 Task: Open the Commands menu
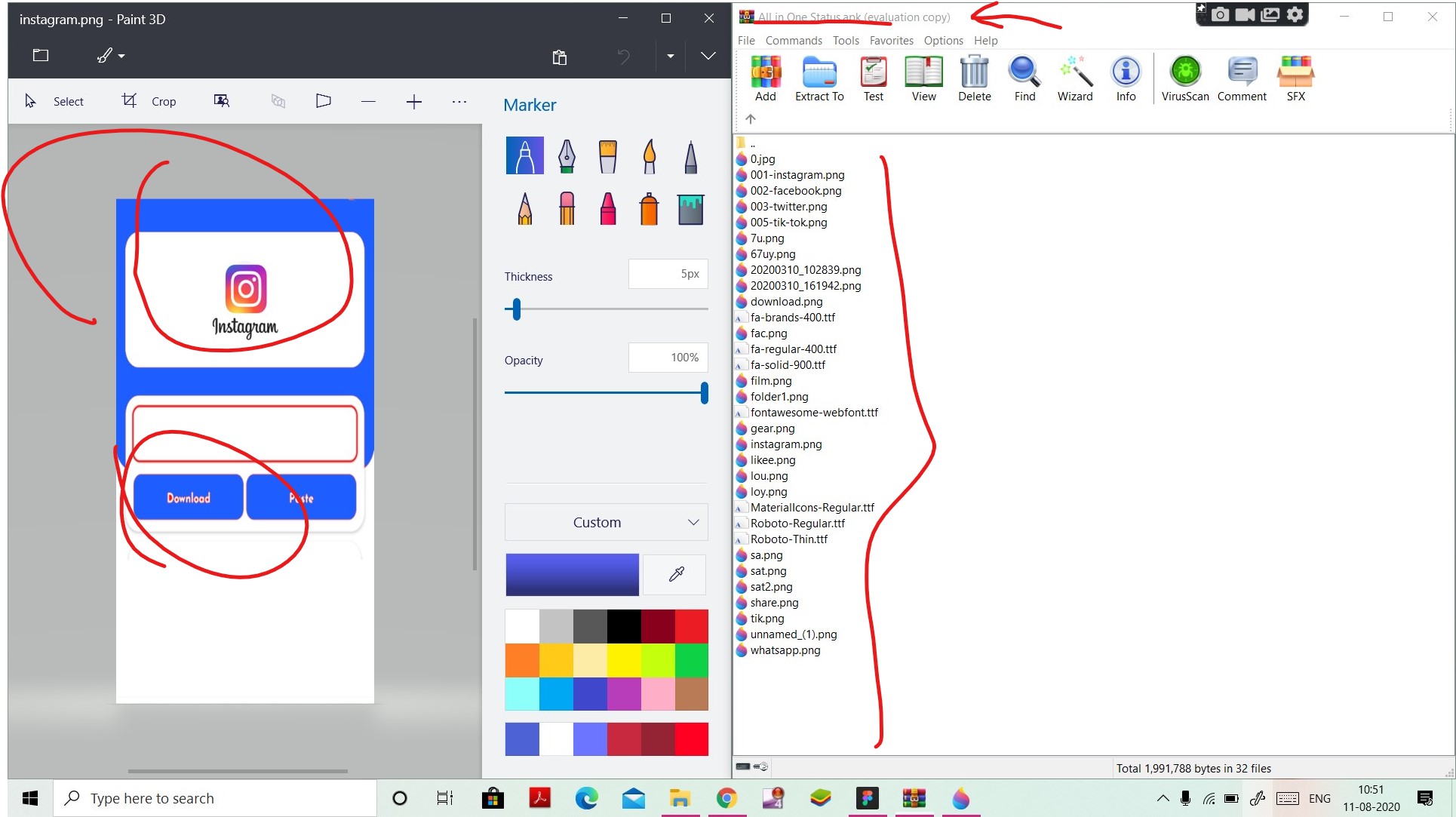(793, 41)
